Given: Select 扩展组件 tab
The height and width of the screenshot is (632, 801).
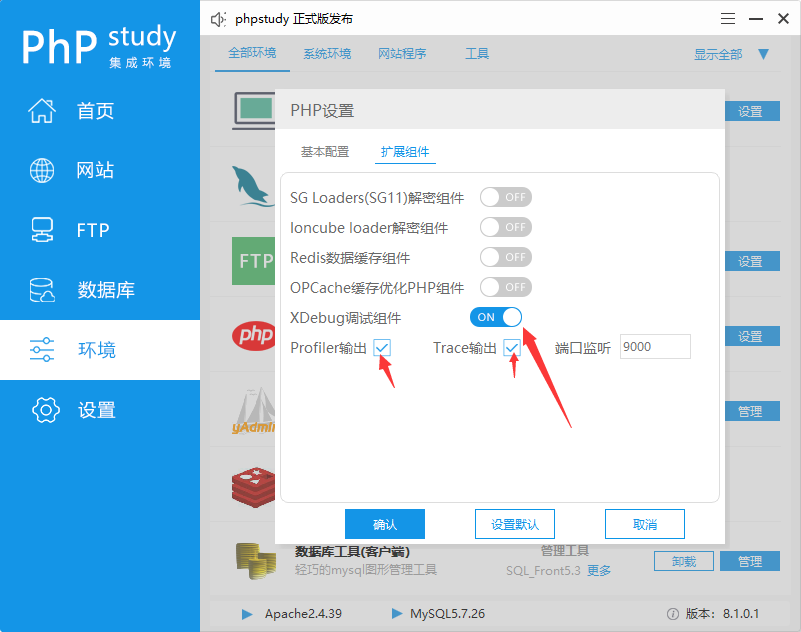Looking at the screenshot, I should (405, 152).
